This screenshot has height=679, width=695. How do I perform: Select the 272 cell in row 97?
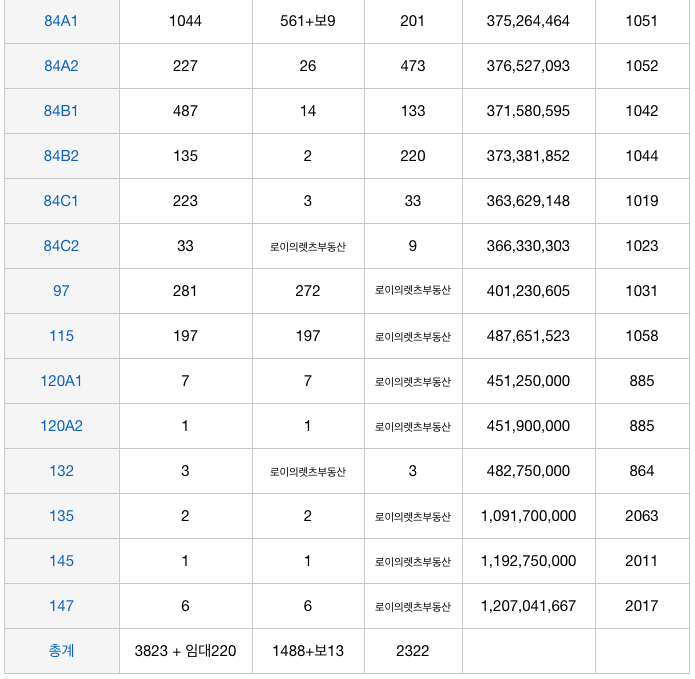pyautogui.click(x=308, y=291)
